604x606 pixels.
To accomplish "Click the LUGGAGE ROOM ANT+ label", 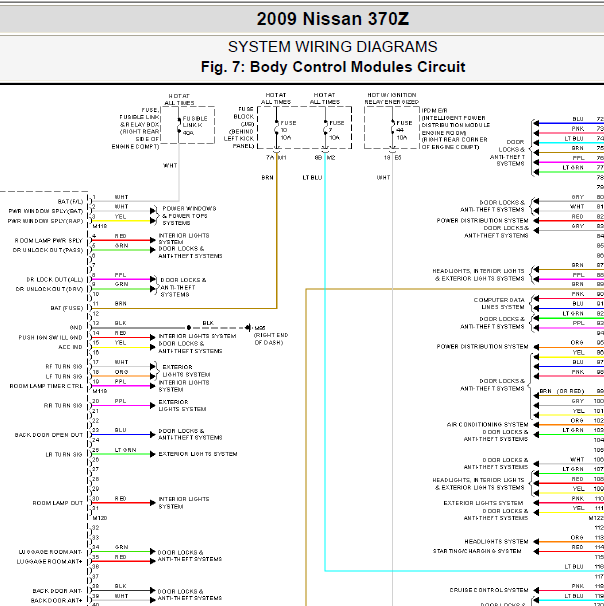I will 49,562.
